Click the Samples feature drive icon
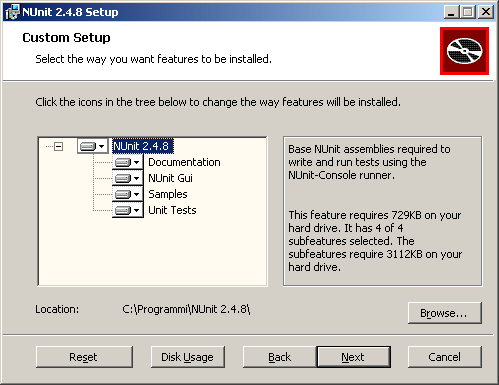Image resolution: width=499 pixels, height=385 pixels. [x=123, y=194]
